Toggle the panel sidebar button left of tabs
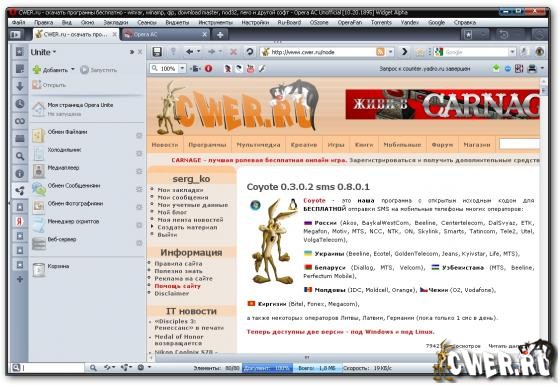The image size is (560, 385). click(15, 34)
